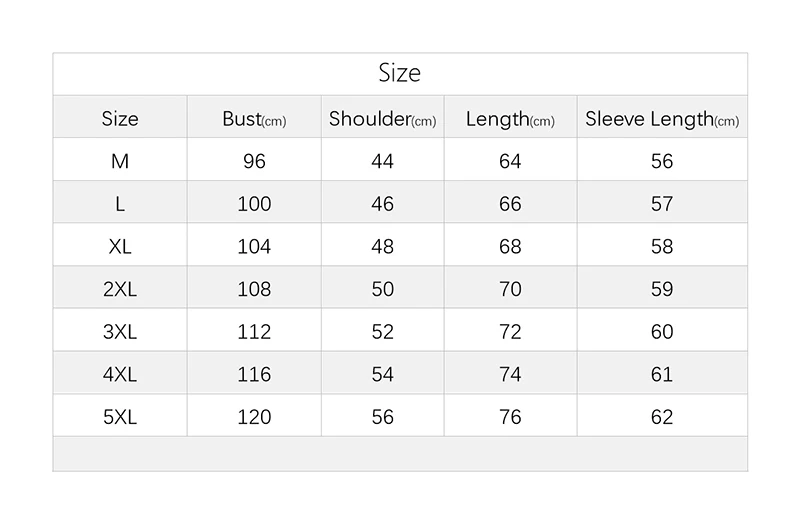Click length value 74 for size 4XL

click(x=510, y=374)
